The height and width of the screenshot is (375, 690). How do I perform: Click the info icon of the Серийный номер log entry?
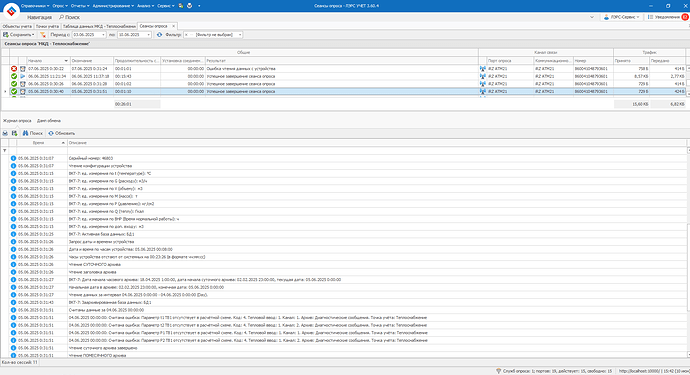(13, 158)
